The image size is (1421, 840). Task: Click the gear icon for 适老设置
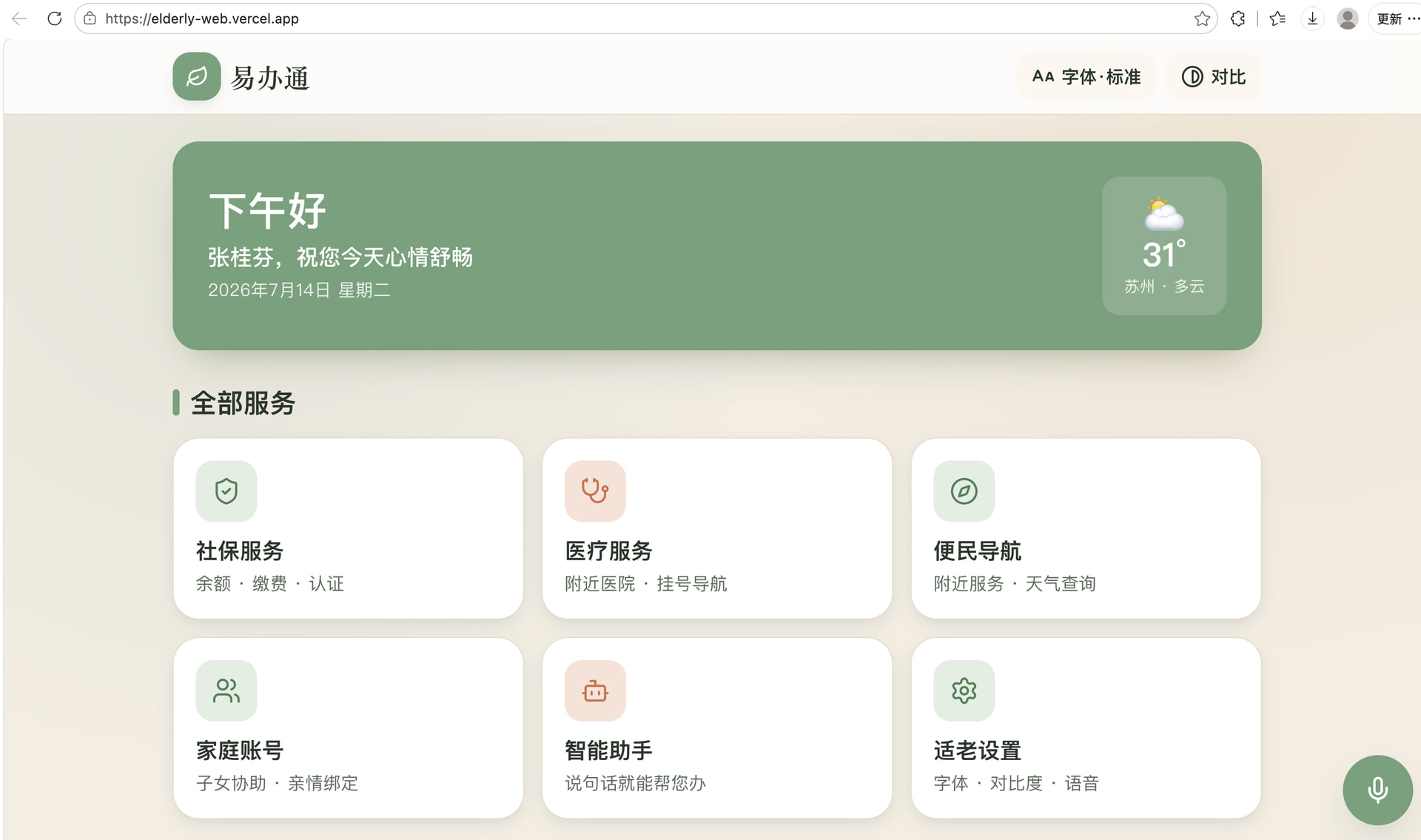point(964,691)
